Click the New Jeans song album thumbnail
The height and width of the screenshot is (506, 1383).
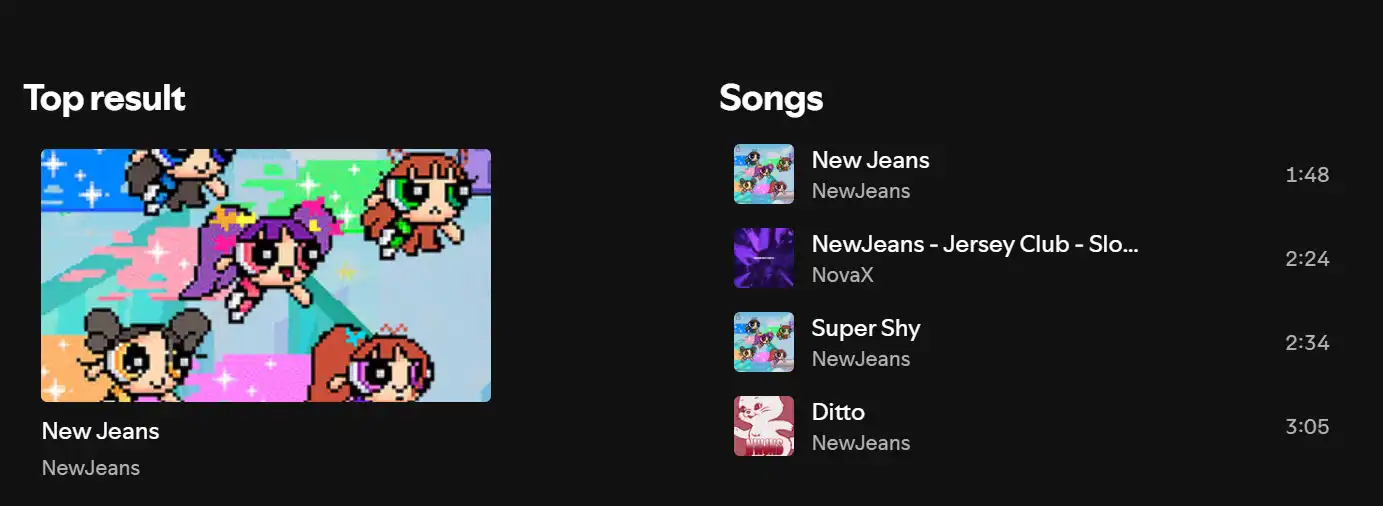click(x=764, y=174)
